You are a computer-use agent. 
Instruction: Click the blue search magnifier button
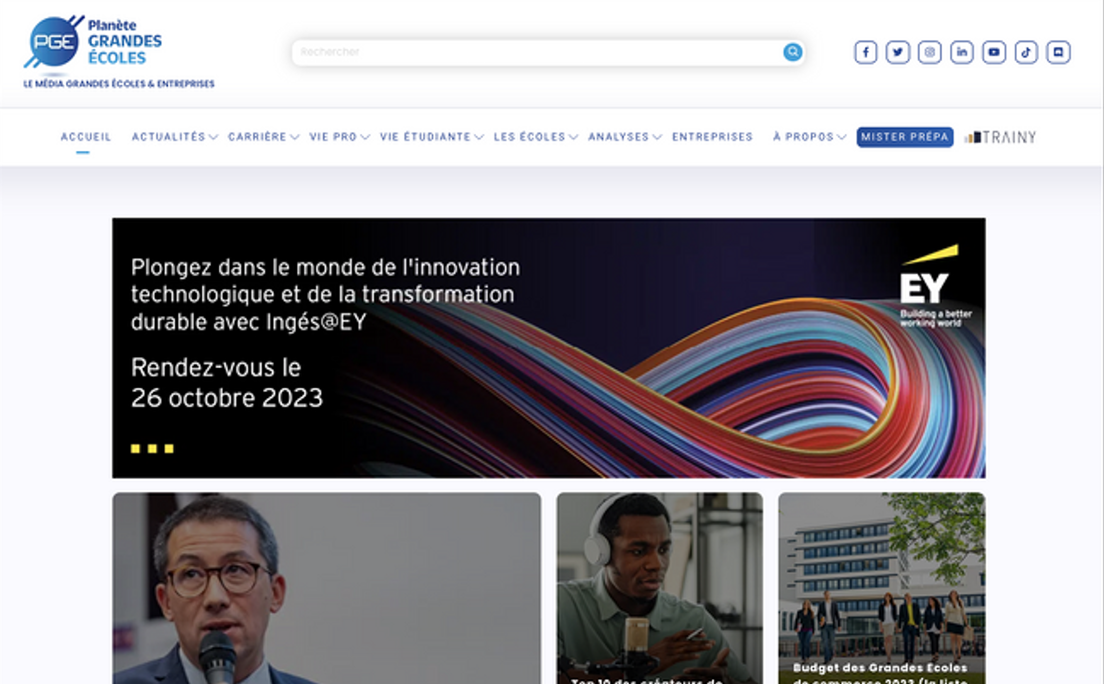coord(793,52)
